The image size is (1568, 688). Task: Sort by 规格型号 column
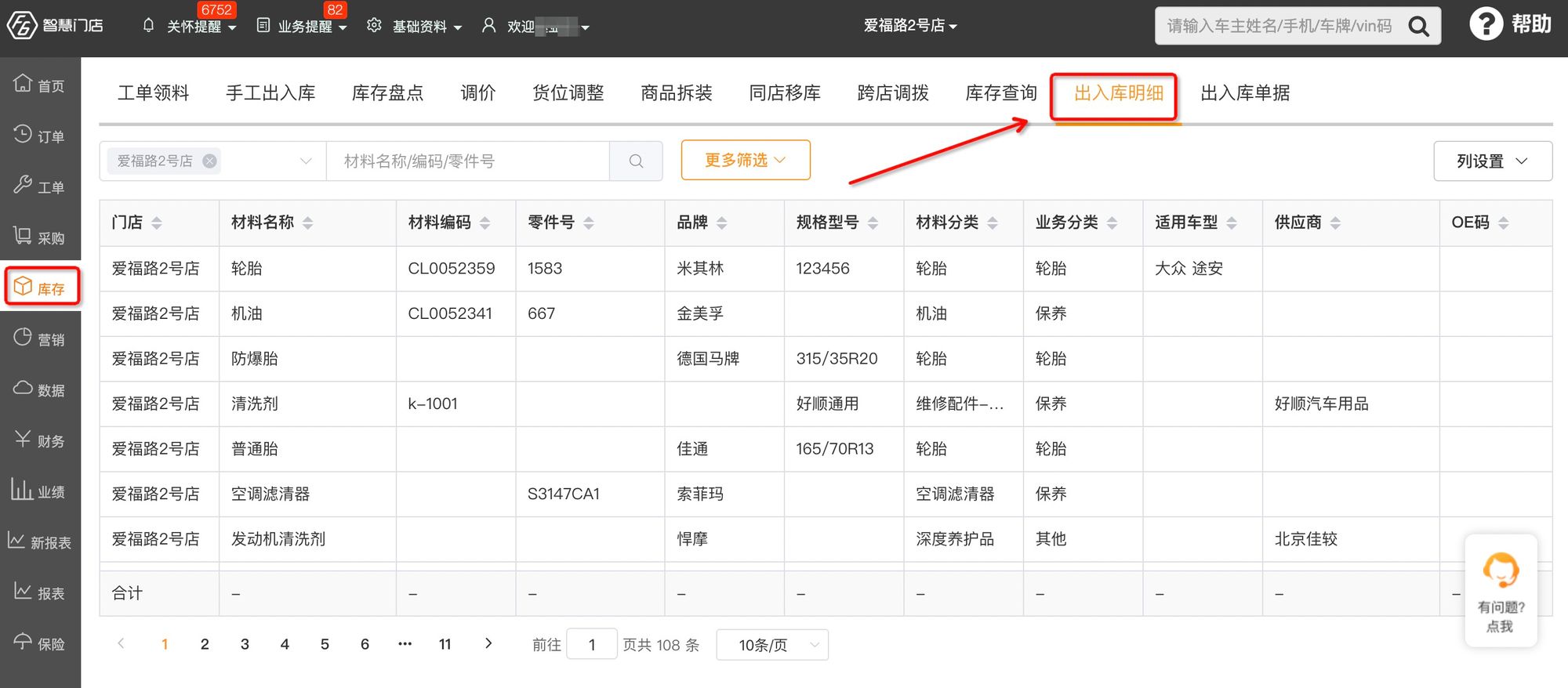pyautogui.click(x=873, y=223)
